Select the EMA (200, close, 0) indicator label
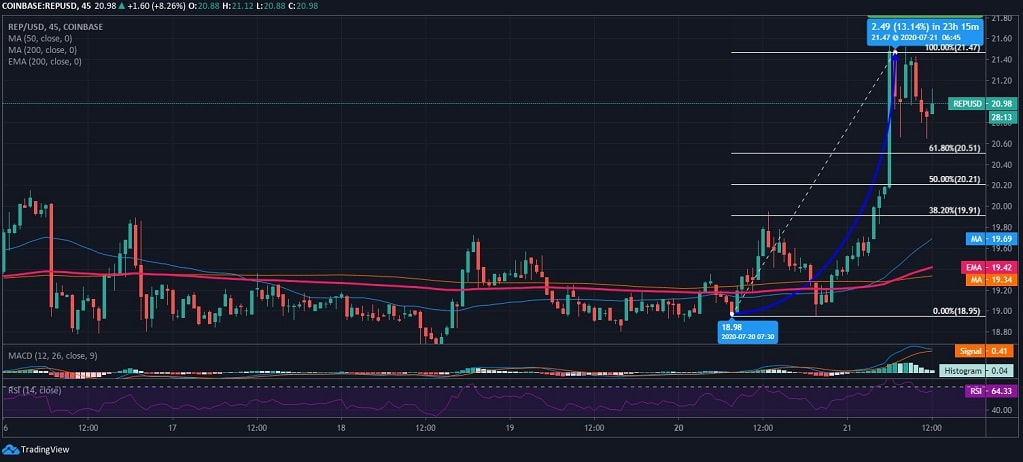Viewport: 1023px width, 462px height. [x=46, y=62]
